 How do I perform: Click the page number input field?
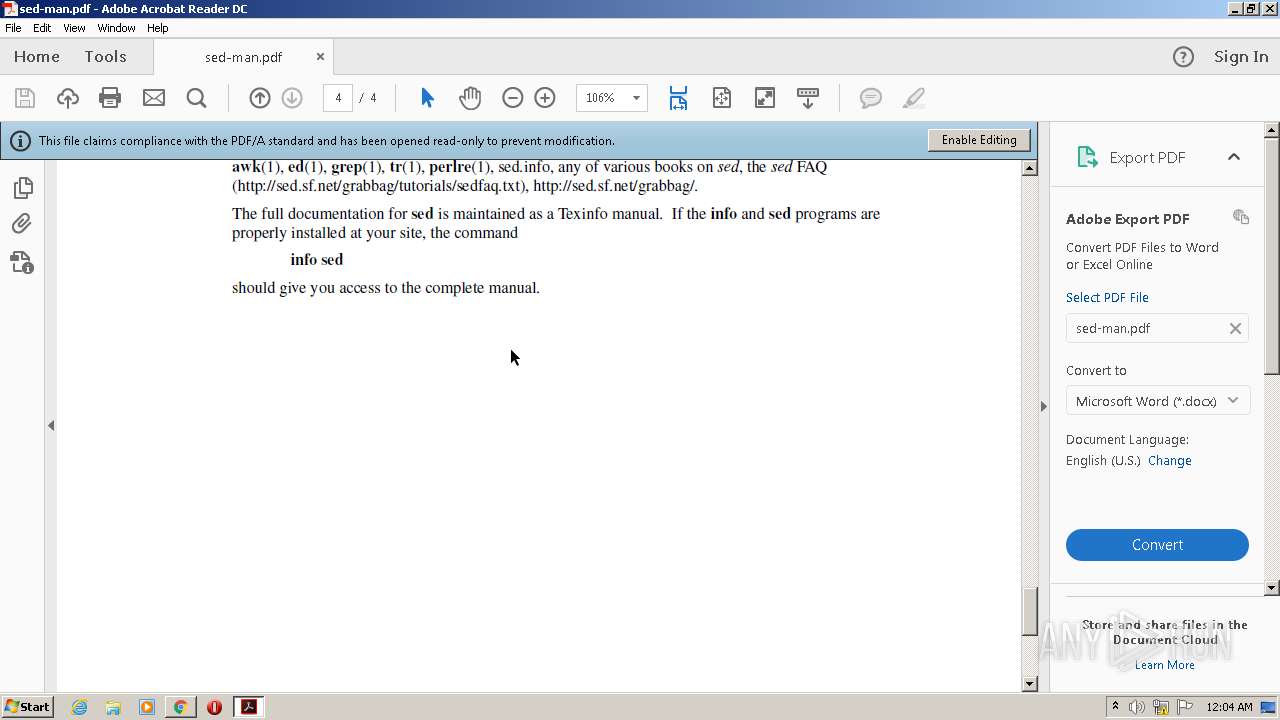click(338, 98)
